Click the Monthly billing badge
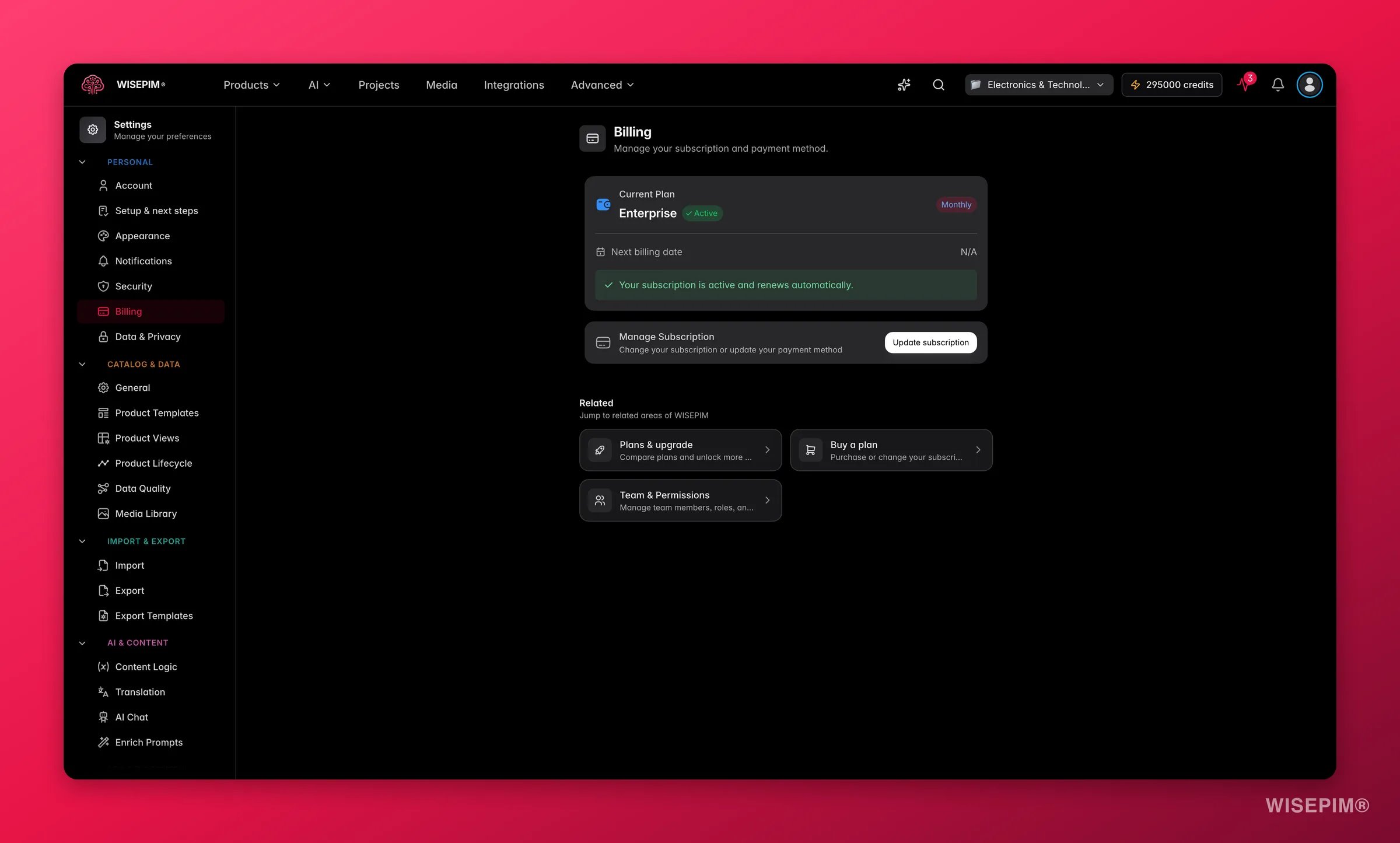Image resolution: width=1400 pixels, height=843 pixels. pyautogui.click(x=956, y=205)
